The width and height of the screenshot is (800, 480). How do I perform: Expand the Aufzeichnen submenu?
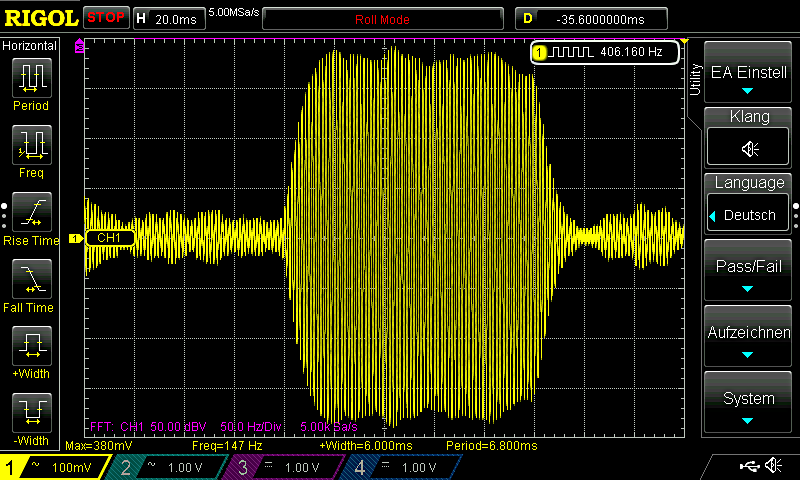(x=749, y=340)
